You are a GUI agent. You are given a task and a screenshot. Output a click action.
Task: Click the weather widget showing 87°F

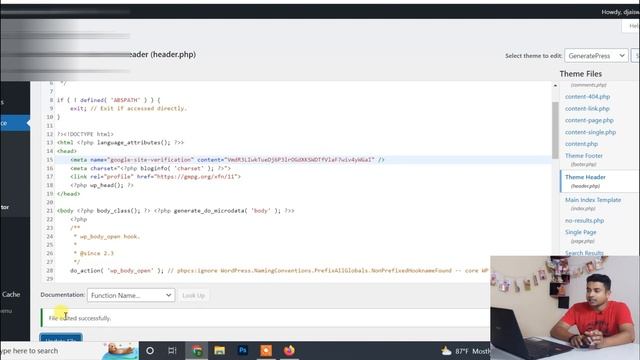pos(465,351)
